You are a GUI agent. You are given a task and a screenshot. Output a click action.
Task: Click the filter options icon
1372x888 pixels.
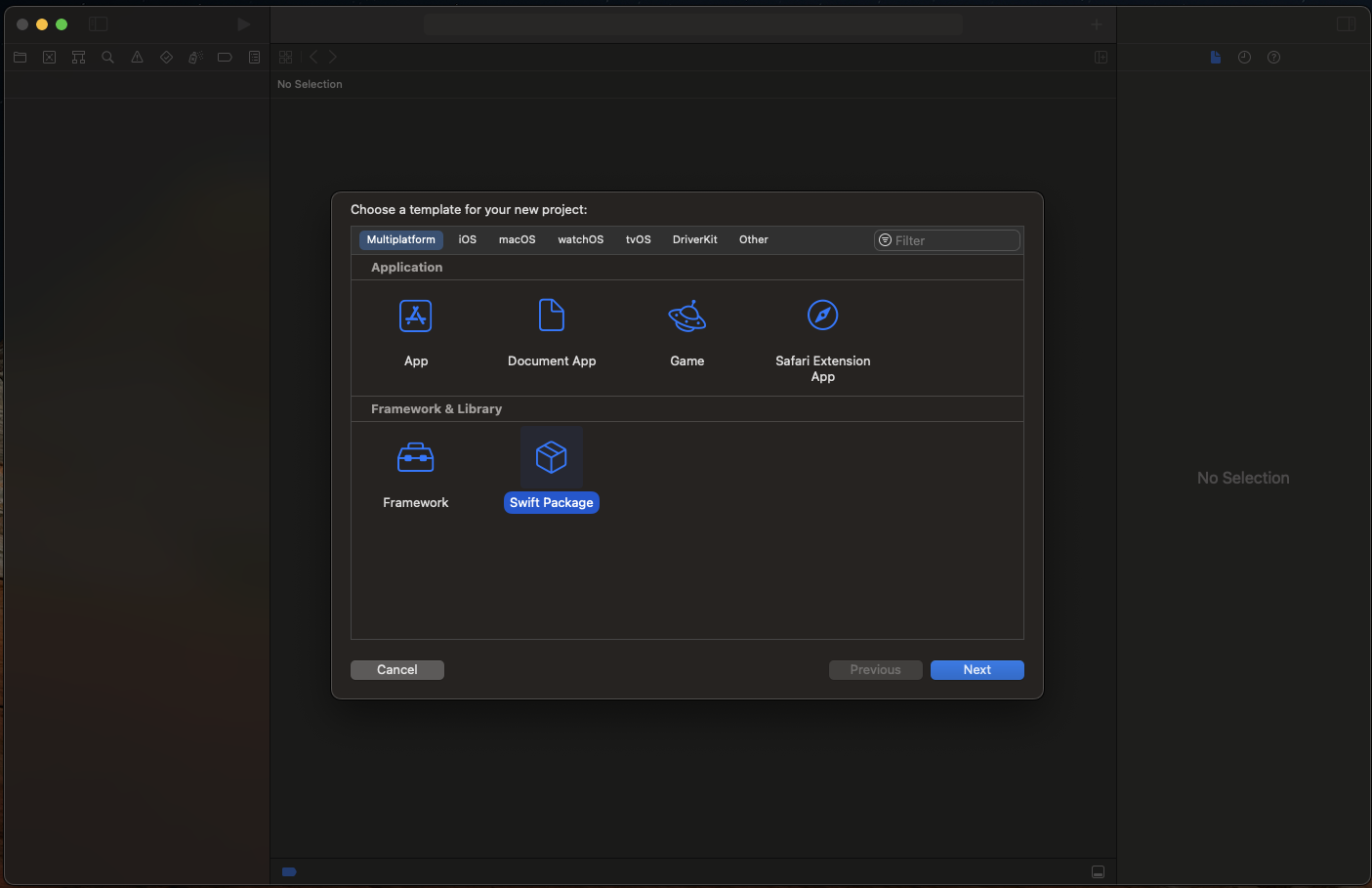click(x=886, y=240)
